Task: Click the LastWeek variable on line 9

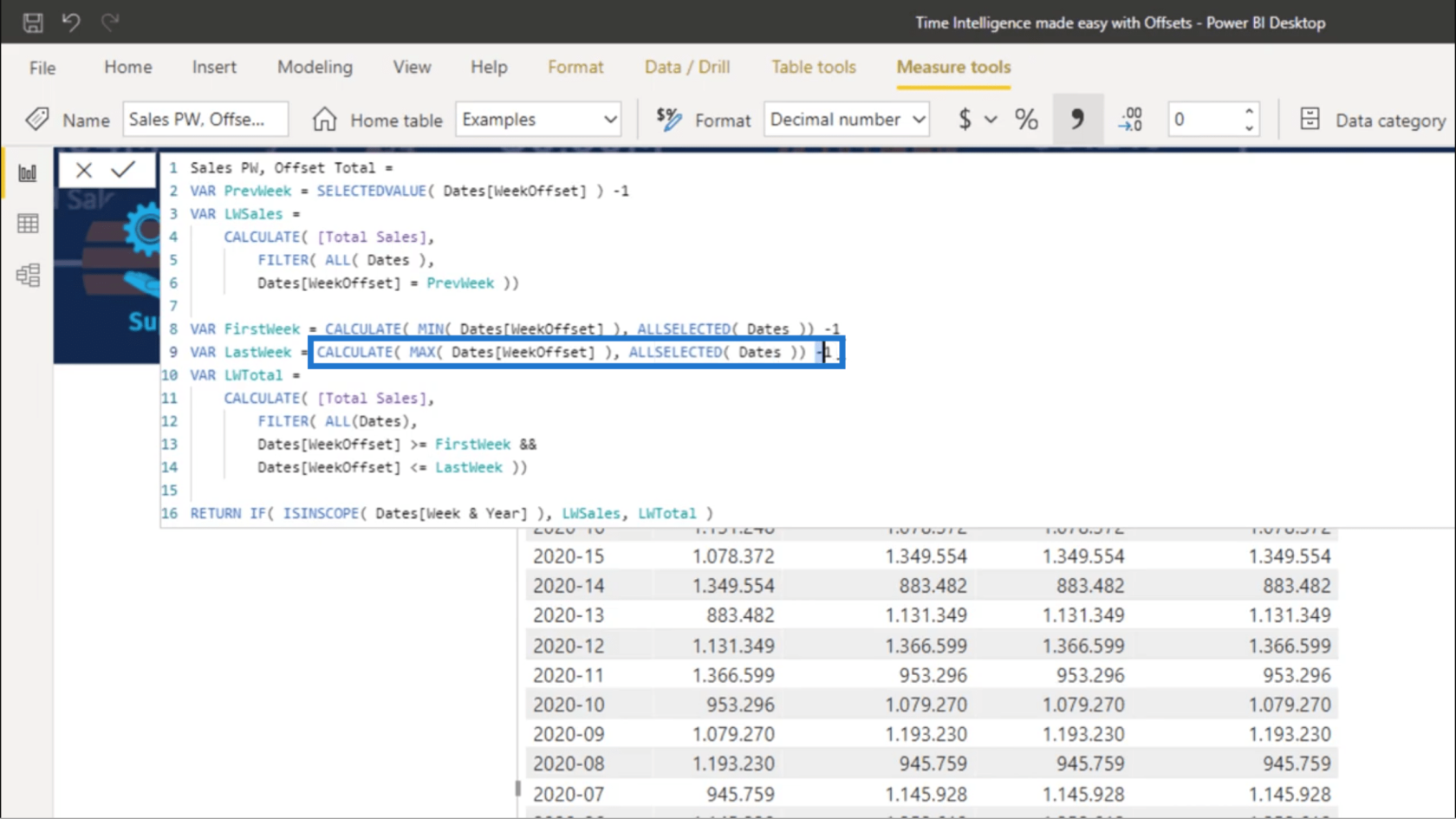Action: click(257, 352)
